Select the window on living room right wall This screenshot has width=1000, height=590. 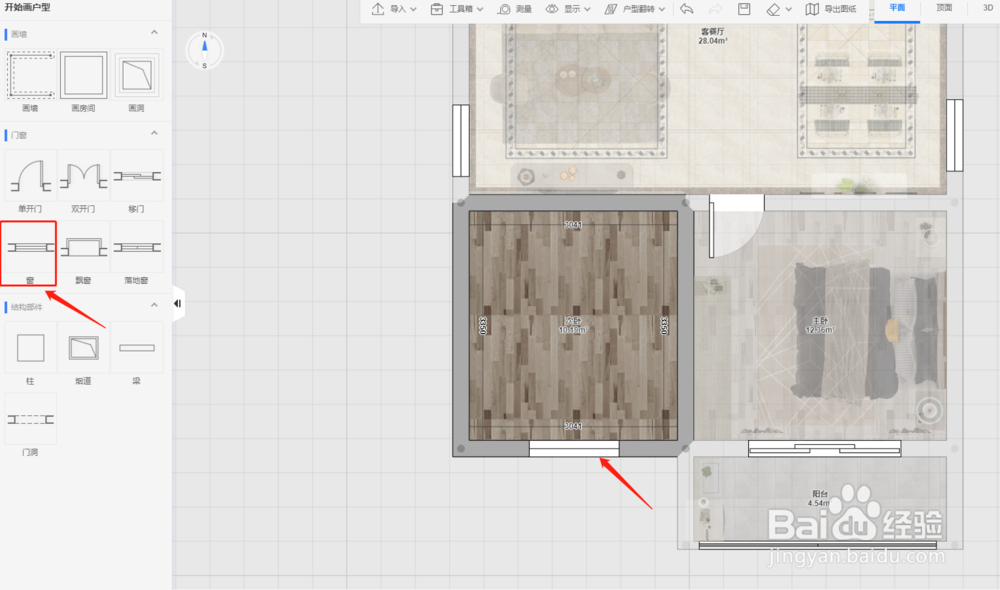[955, 135]
